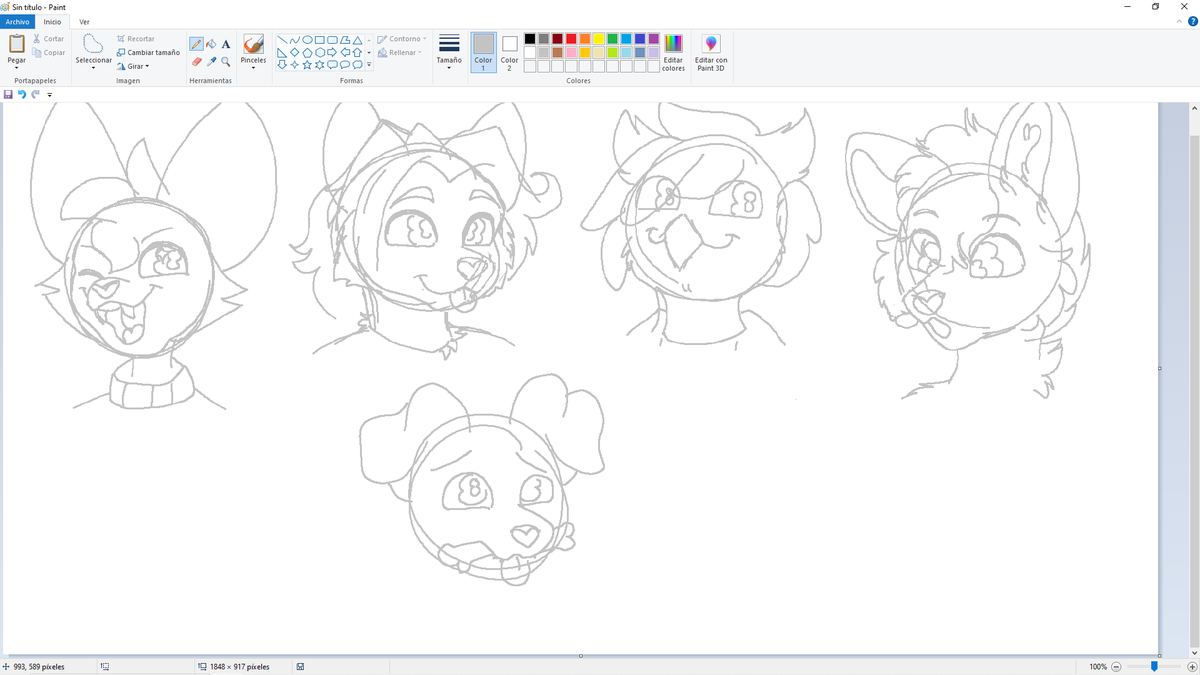
Task: Open Paint help question mark
Action: 1192,22
